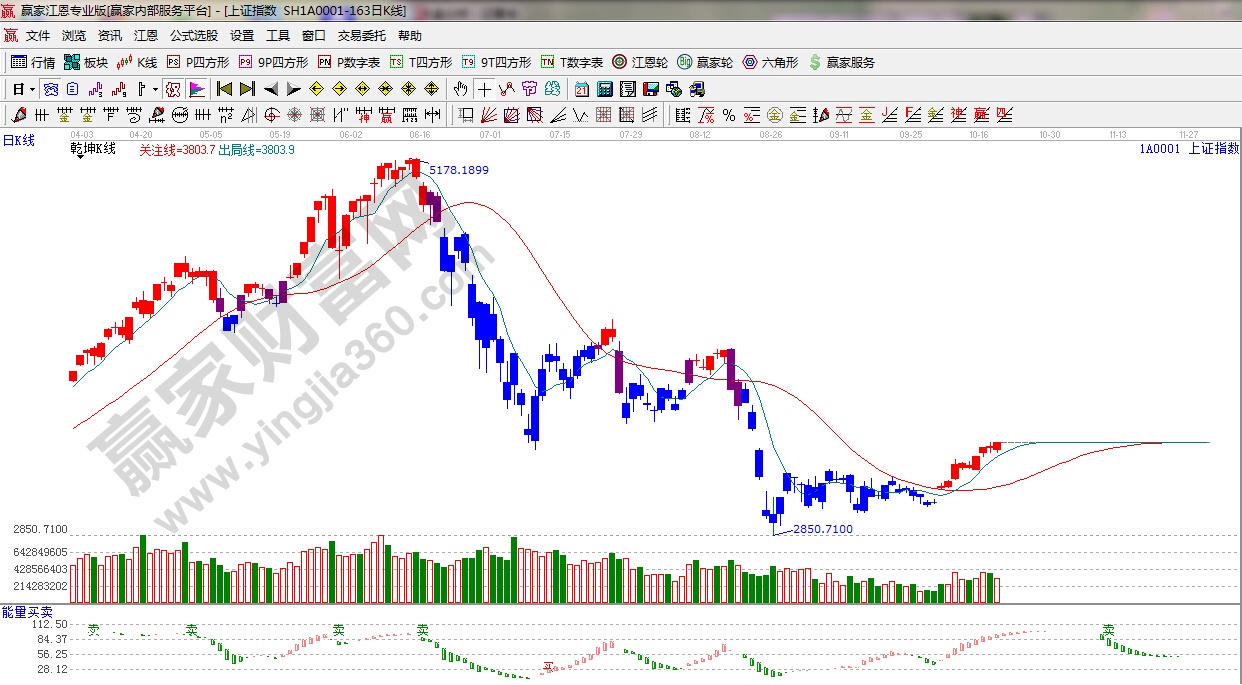Open the calculator icon in toolbar

[x=604, y=89]
